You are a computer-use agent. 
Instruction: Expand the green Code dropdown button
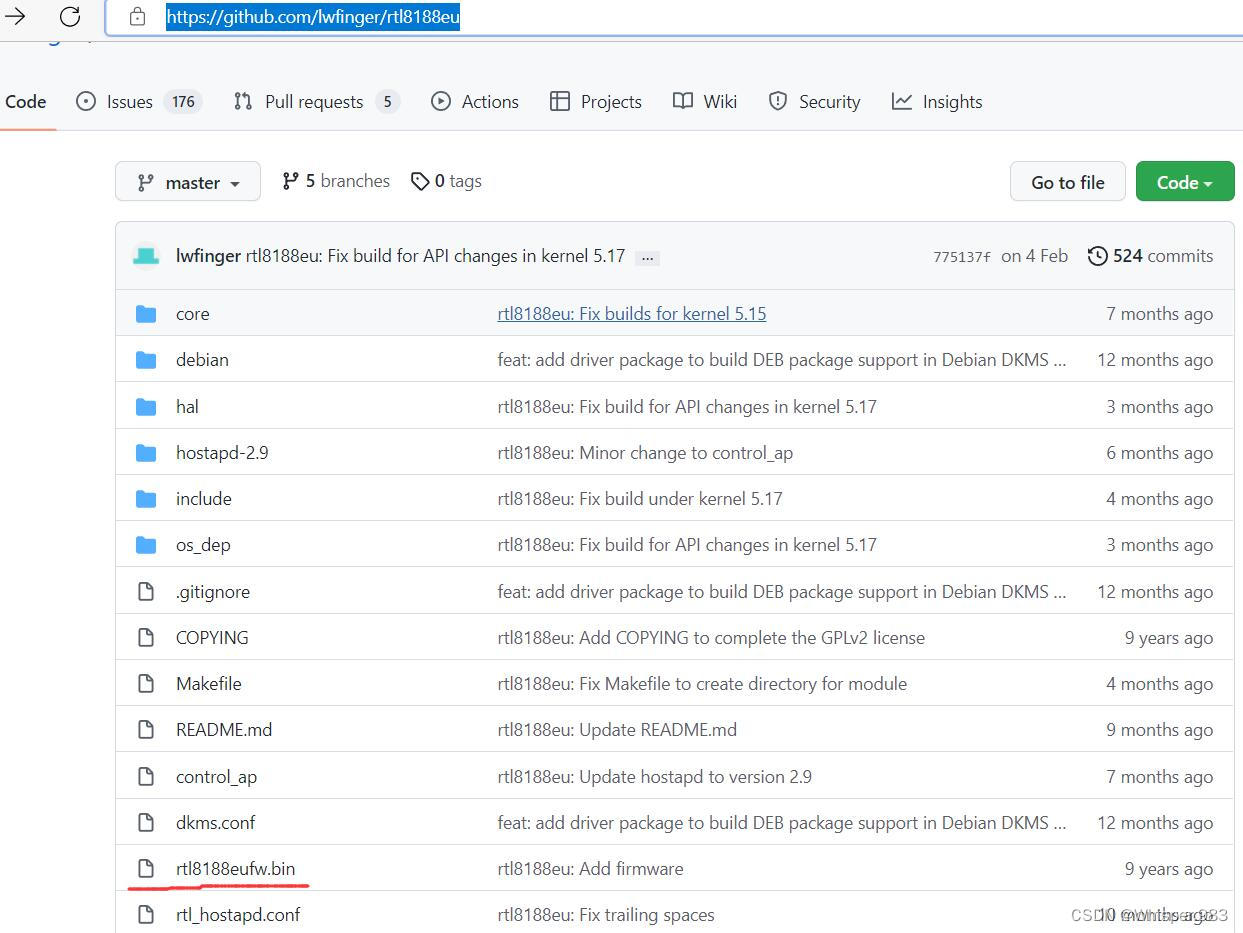(1185, 182)
